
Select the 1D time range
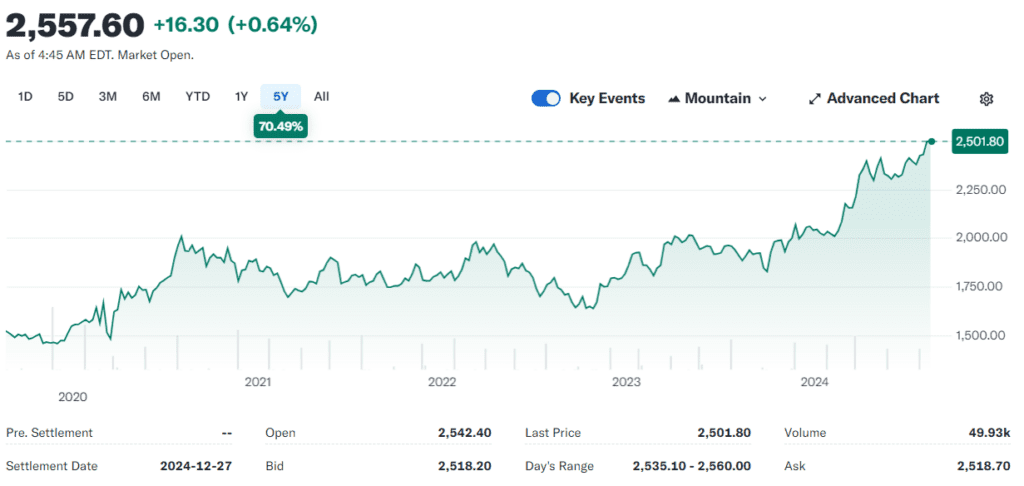pos(26,97)
